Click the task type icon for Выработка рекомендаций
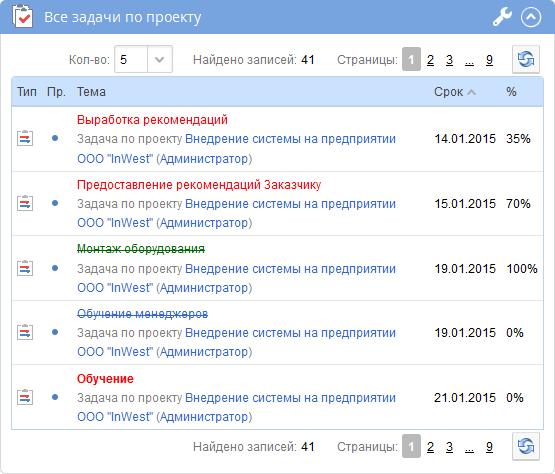Image resolution: width=555 pixels, height=474 pixels. [x=25, y=138]
